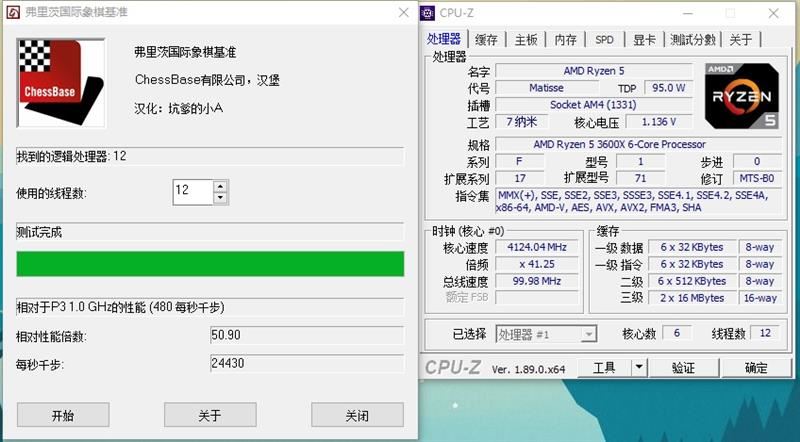
Task: Increase thread count with up arrow
Action: coord(220,187)
